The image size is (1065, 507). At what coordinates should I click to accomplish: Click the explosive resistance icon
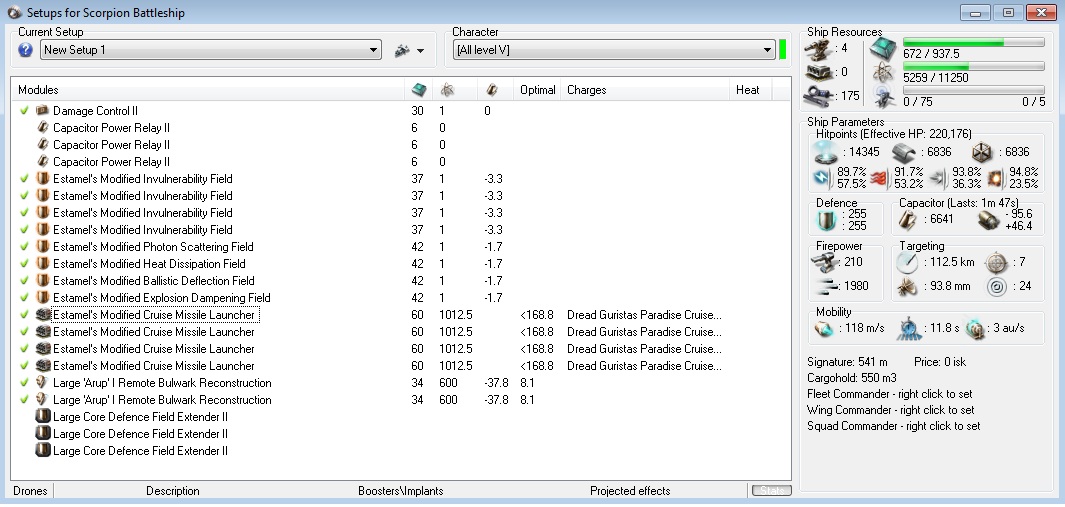[995, 178]
